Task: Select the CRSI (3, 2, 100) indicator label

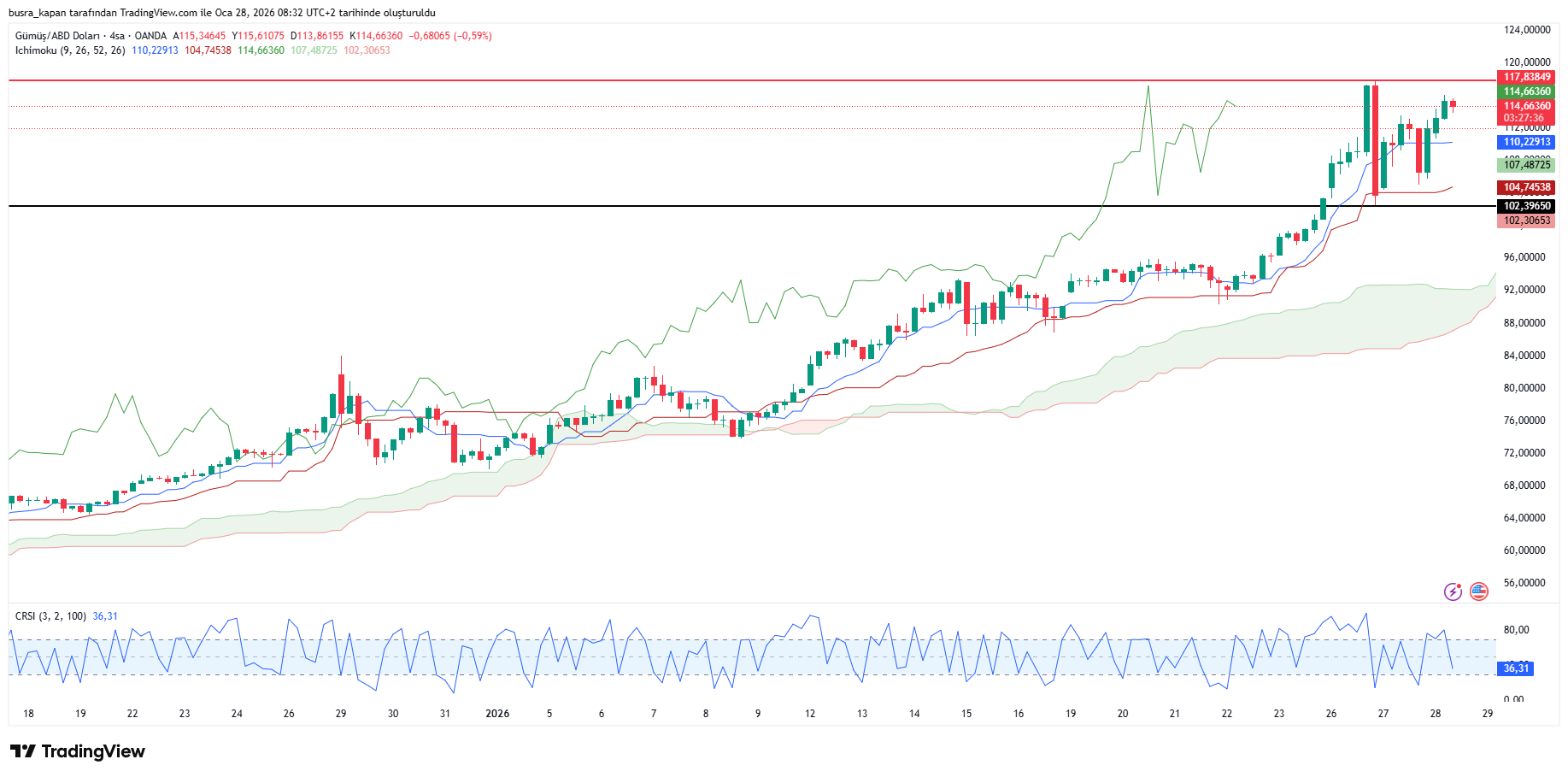Action: [x=50, y=616]
